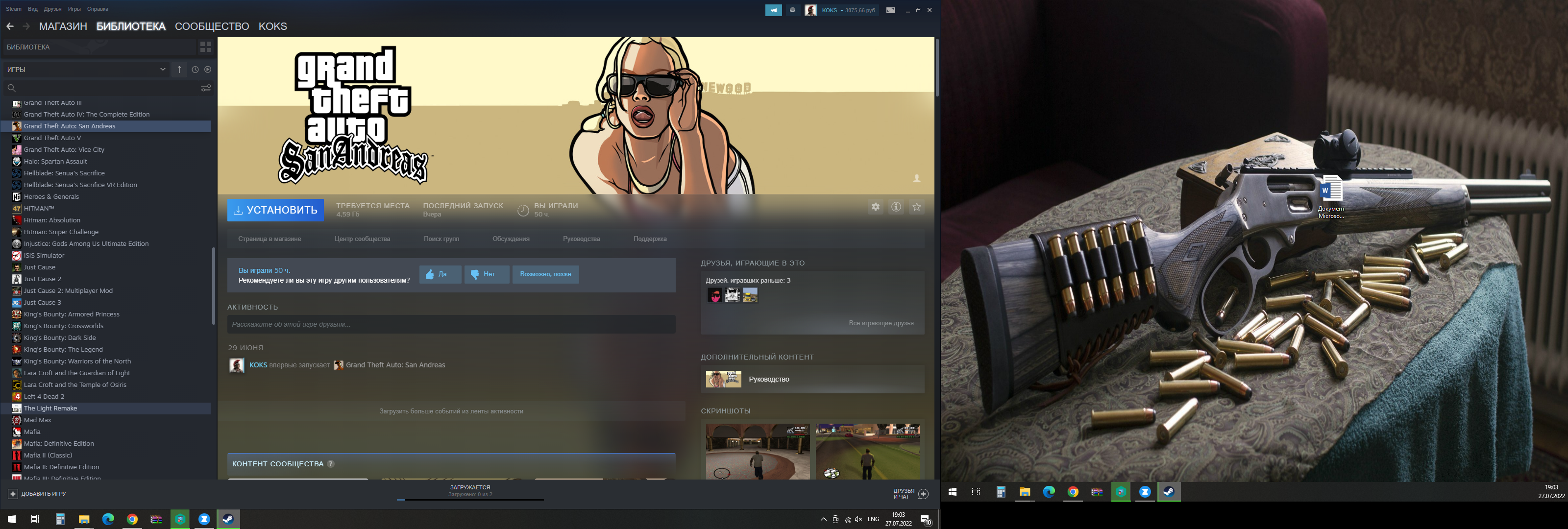
Task: Open the Steam menu
Action: 13,9
